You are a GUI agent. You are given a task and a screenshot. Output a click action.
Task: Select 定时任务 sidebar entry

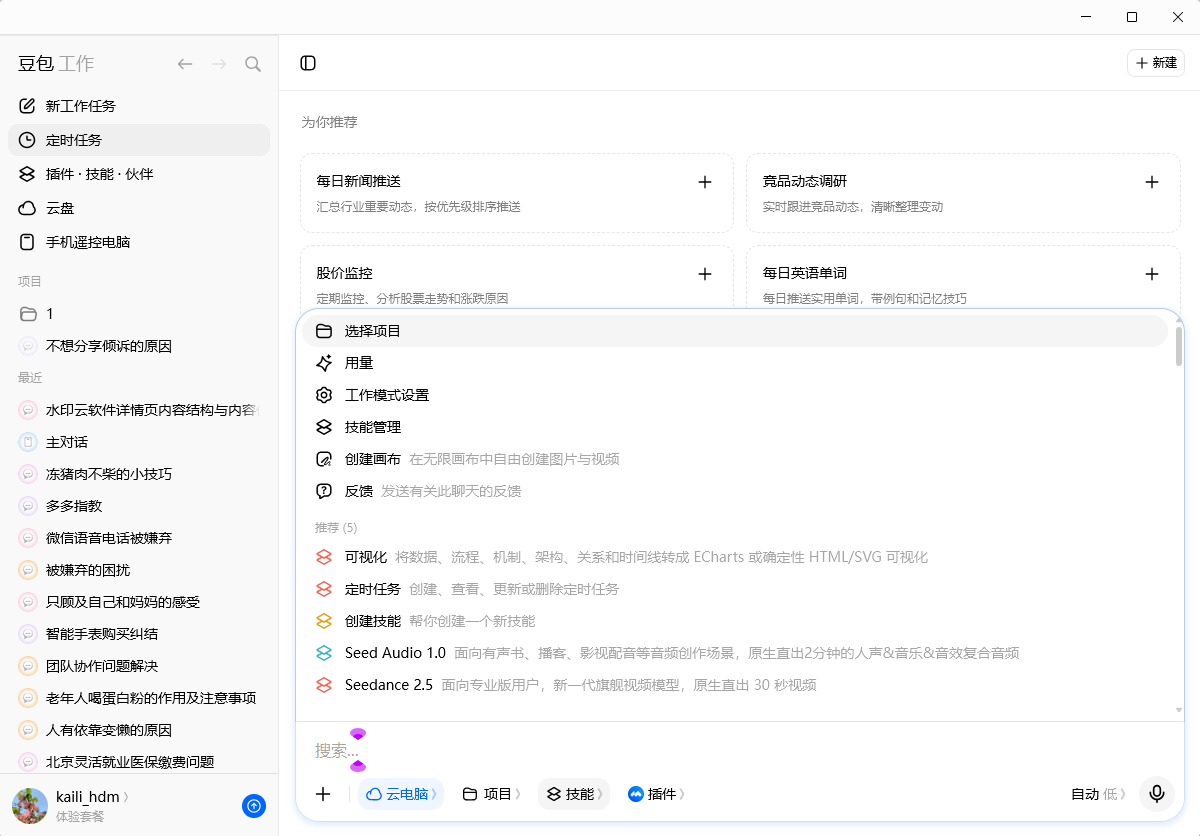[x=139, y=140]
